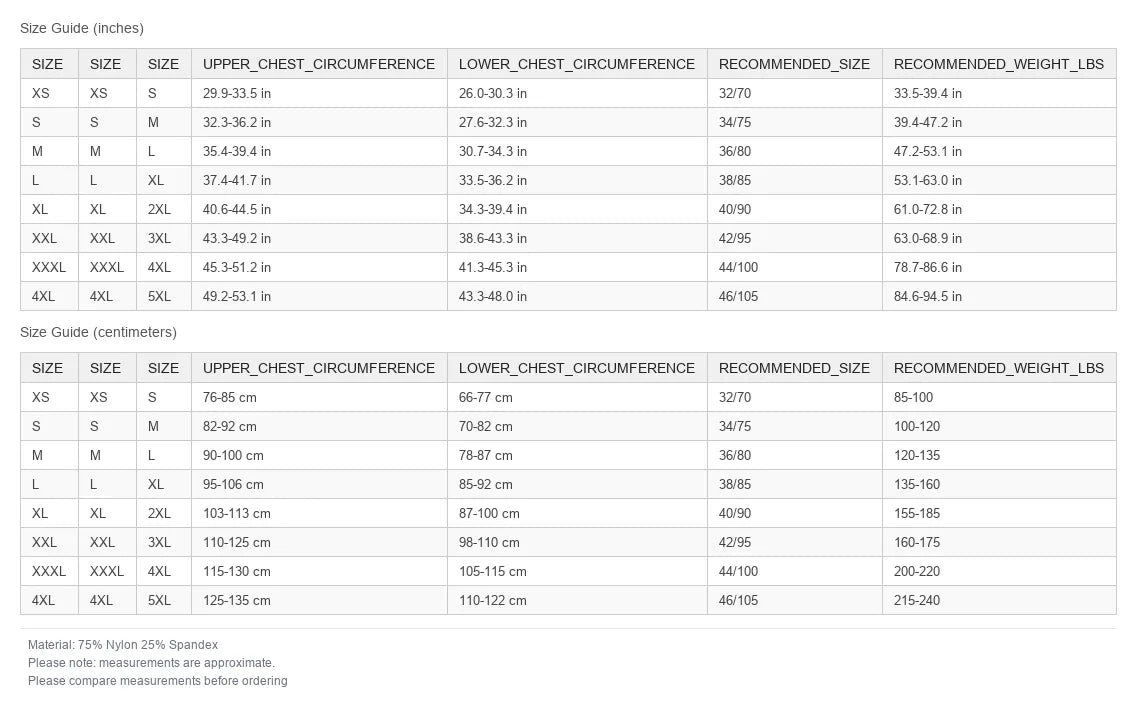Click the Size Guide (centimeters) heading
Image resolution: width=1136 pixels, height=722 pixels.
pos(99,332)
